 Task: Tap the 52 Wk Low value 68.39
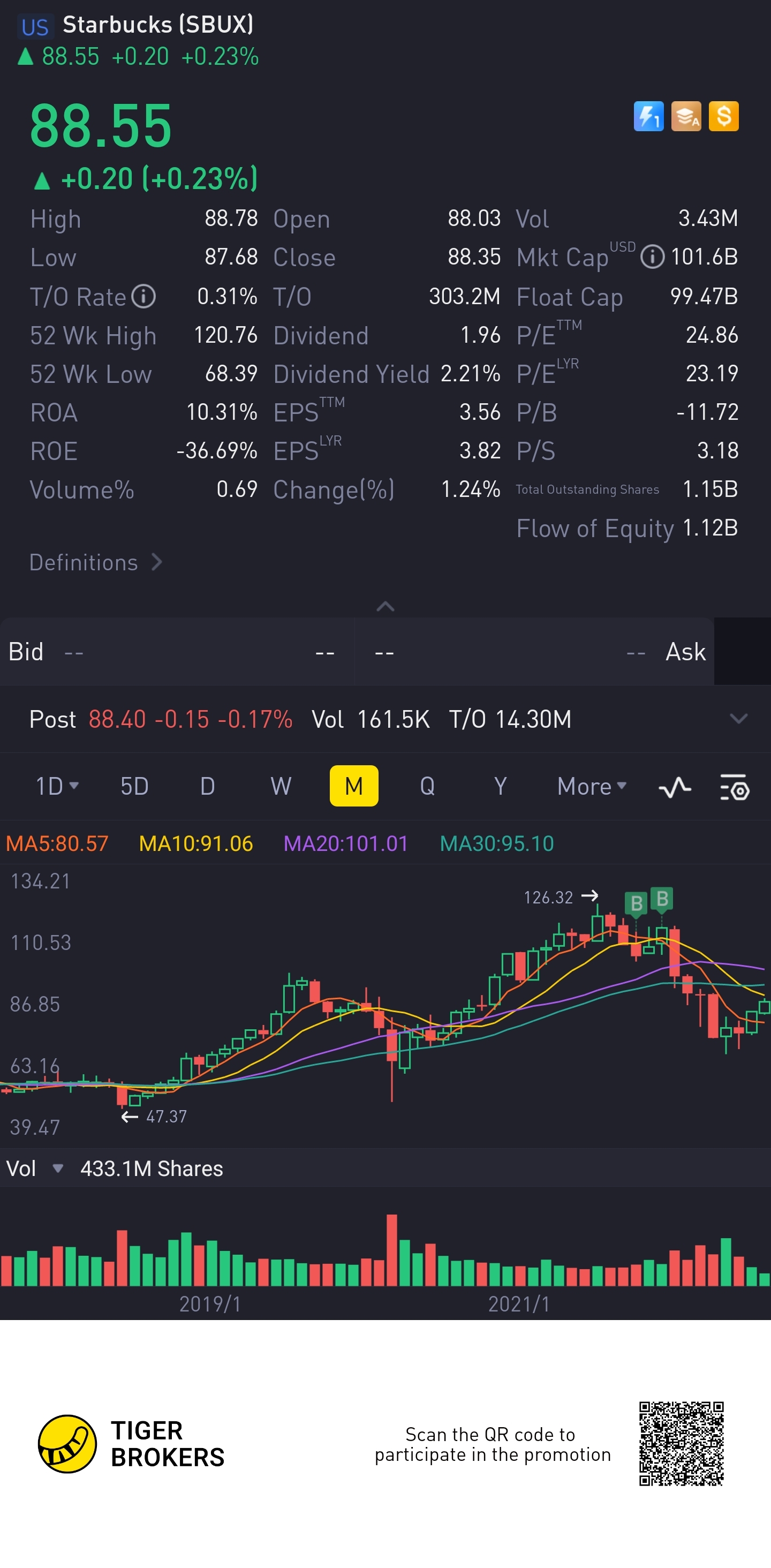[x=231, y=373]
